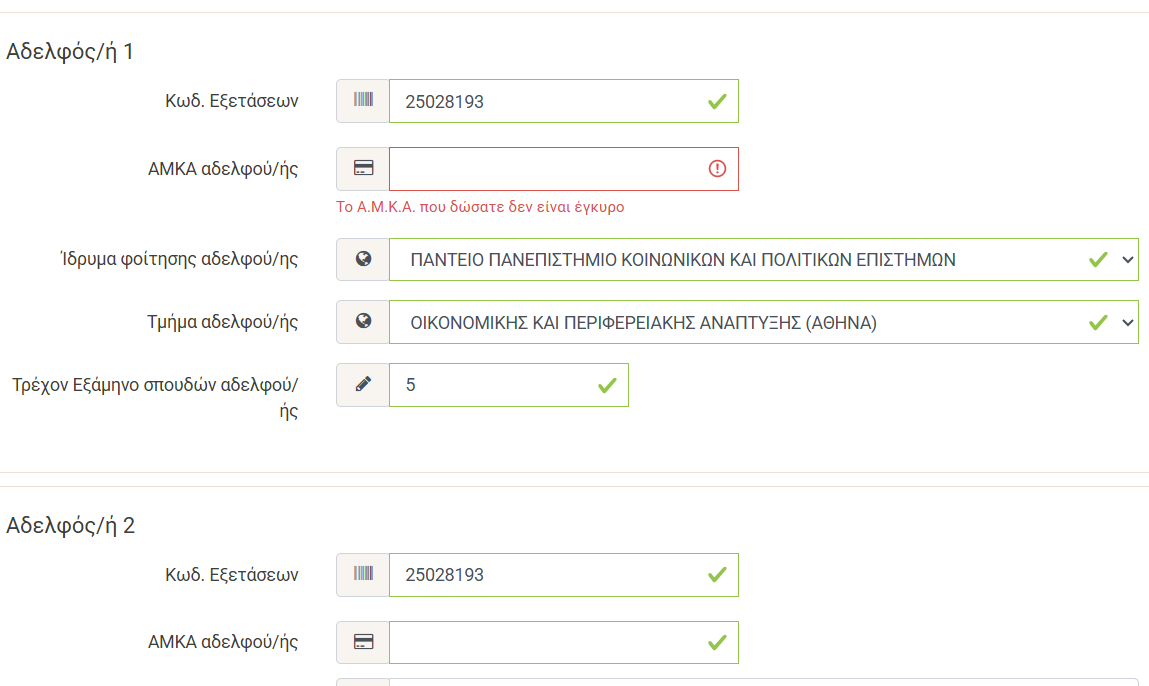Click the chevron arrow of the institution dropdown
Image resolution: width=1149 pixels, height=686 pixels.
point(1128,260)
